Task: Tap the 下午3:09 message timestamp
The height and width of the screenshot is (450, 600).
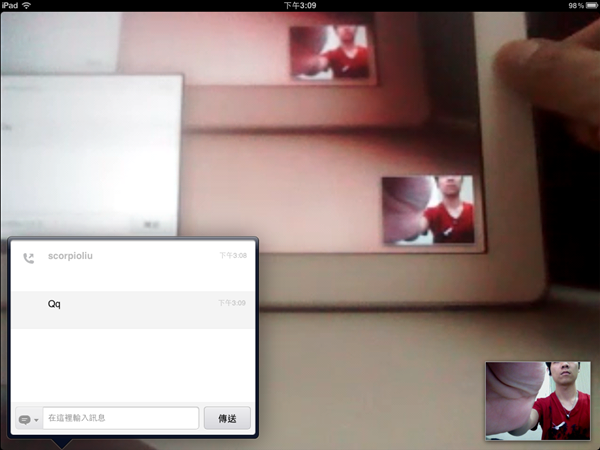Action: coord(232,303)
